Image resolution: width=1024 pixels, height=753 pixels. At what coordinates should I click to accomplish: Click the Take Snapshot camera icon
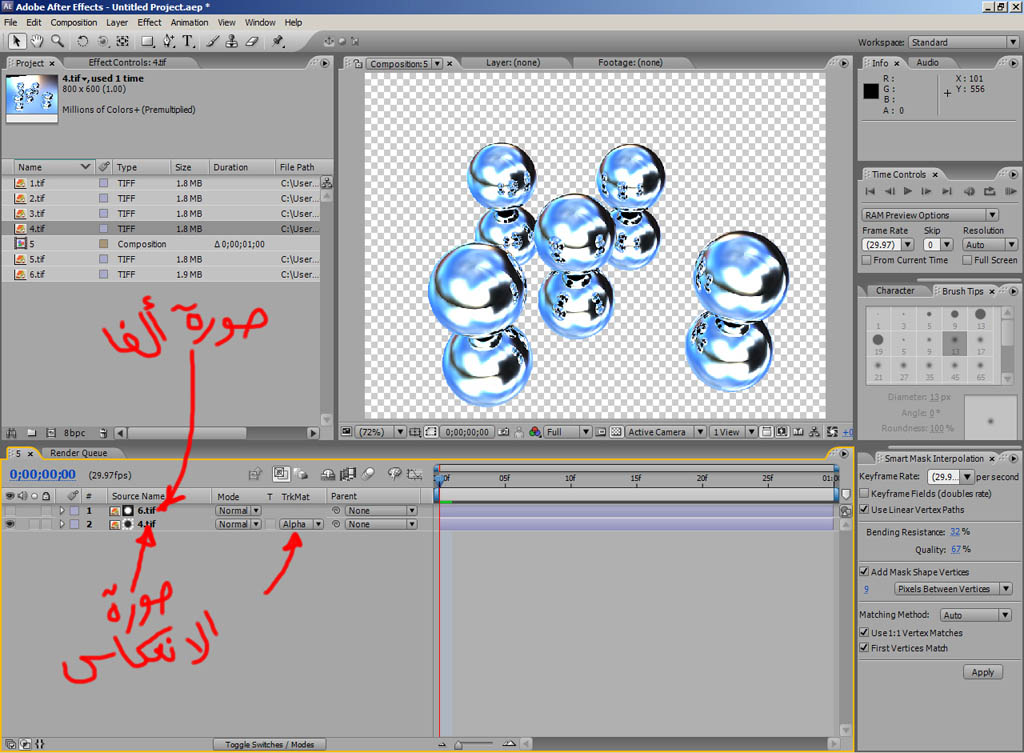(x=503, y=432)
